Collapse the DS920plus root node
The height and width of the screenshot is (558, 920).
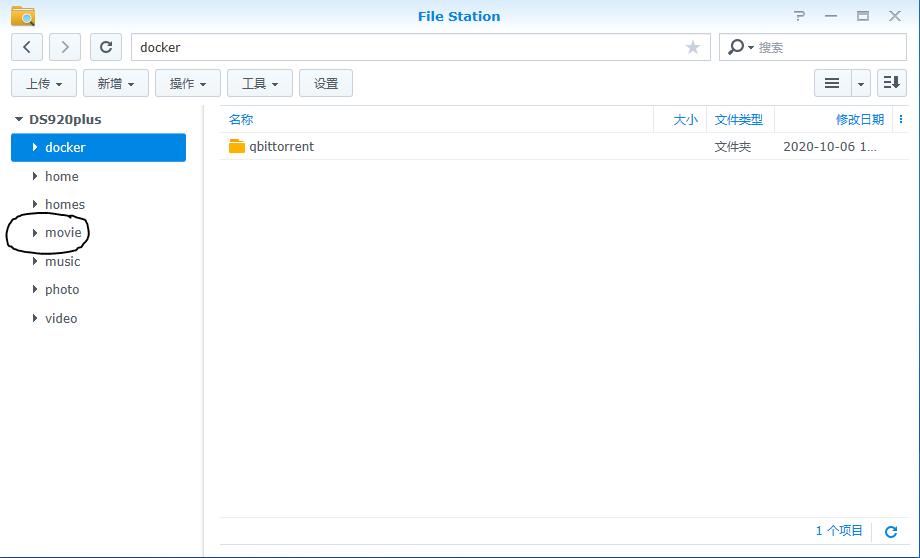[19, 119]
